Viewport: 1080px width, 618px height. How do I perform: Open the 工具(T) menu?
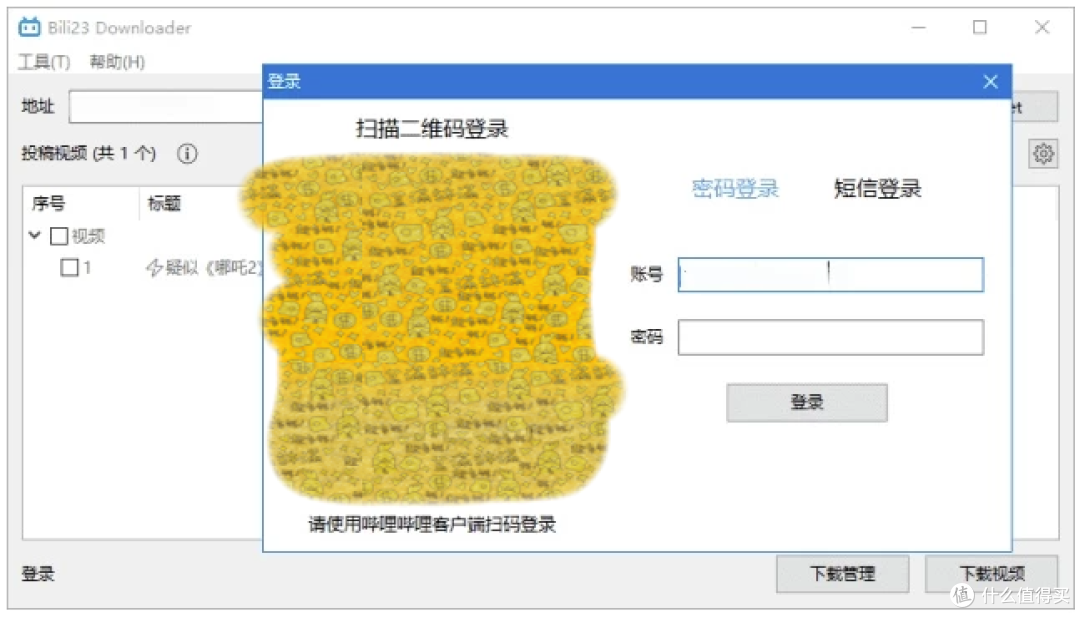click(x=44, y=62)
